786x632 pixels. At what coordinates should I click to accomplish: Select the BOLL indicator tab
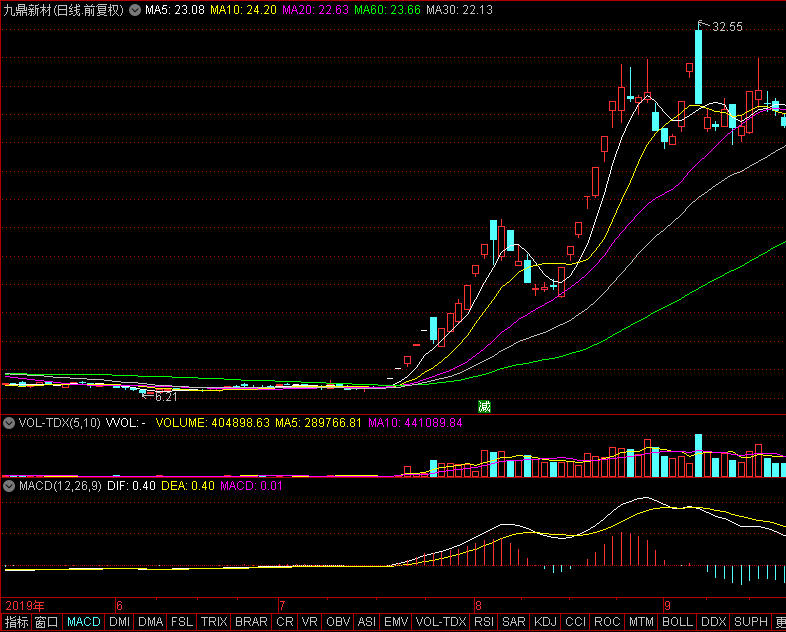point(678,622)
